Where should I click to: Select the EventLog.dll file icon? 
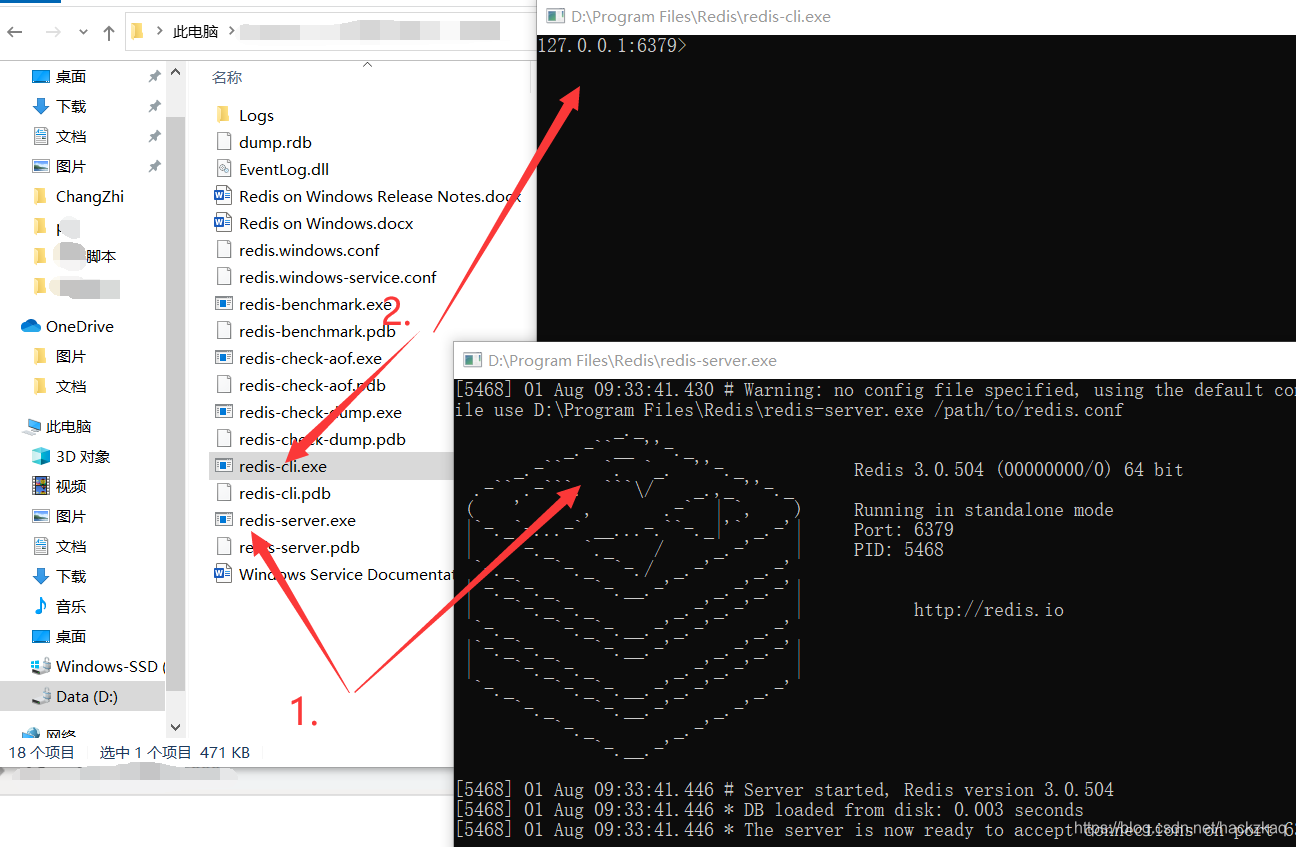click(x=224, y=169)
